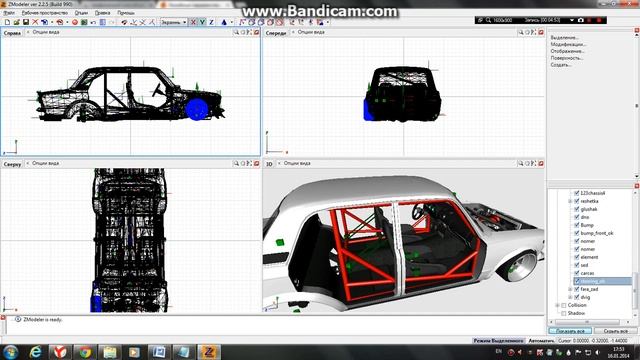640x360 pixels.
Task: Uncheck the 'Bump' object checkbox
Action: click(577, 225)
